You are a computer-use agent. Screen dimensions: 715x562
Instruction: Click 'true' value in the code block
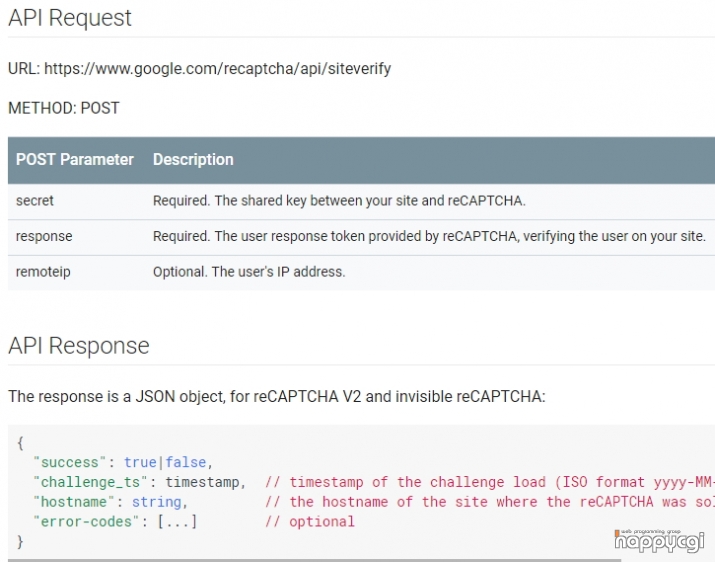(x=140, y=463)
